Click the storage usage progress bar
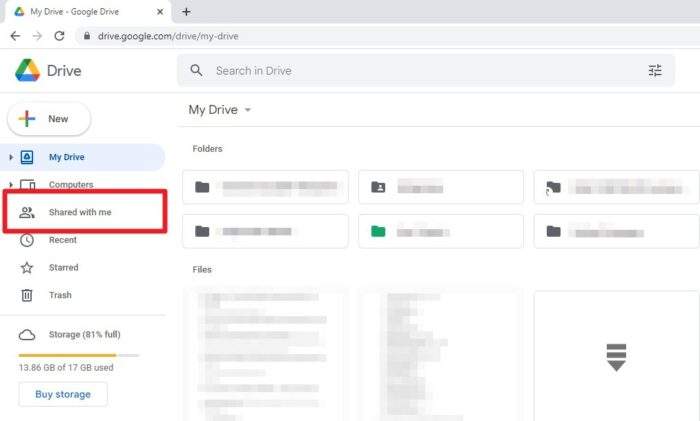 (x=79, y=355)
